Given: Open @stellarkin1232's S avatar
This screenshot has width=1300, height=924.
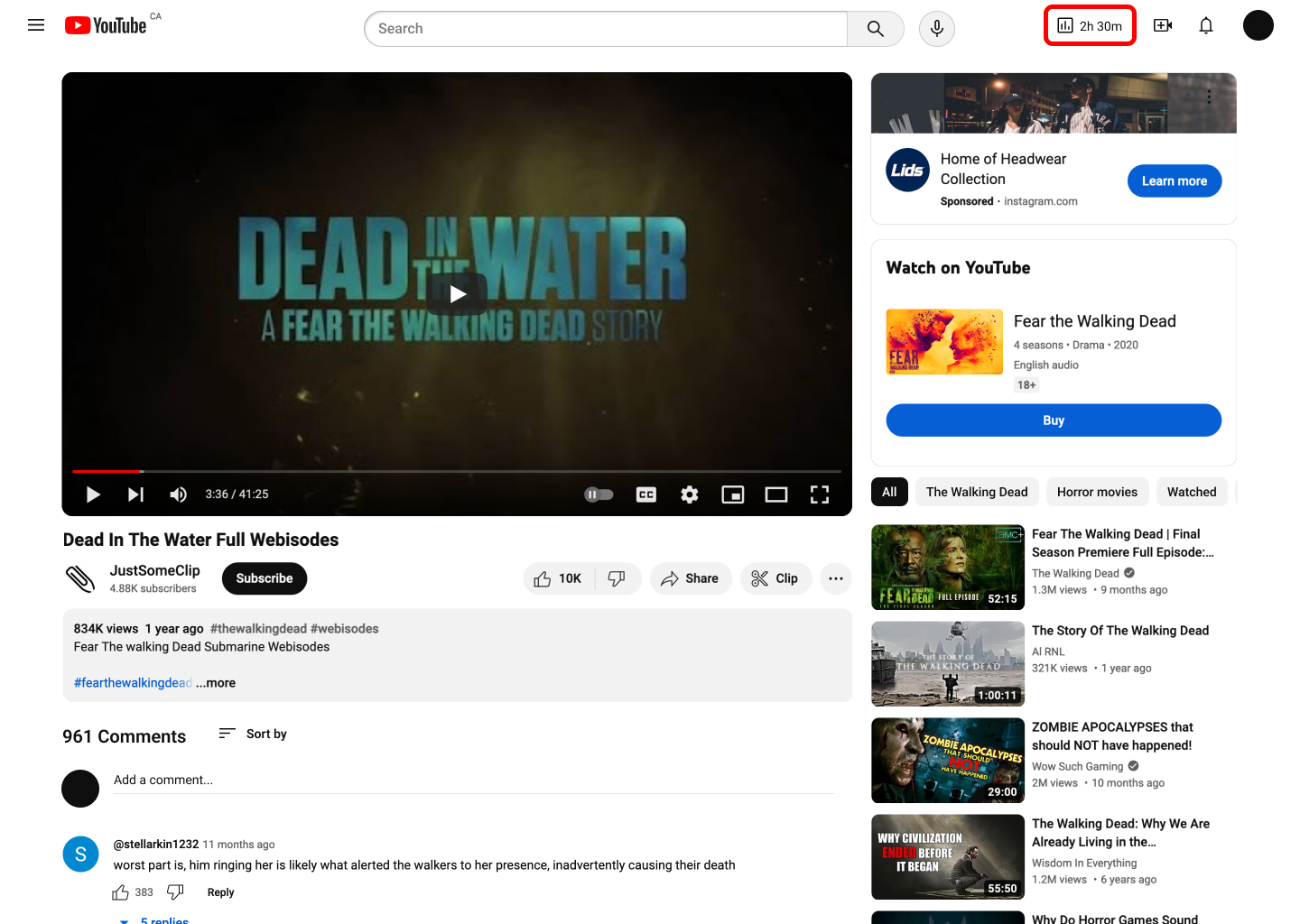Looking at the screenshot, I should 80,855.
